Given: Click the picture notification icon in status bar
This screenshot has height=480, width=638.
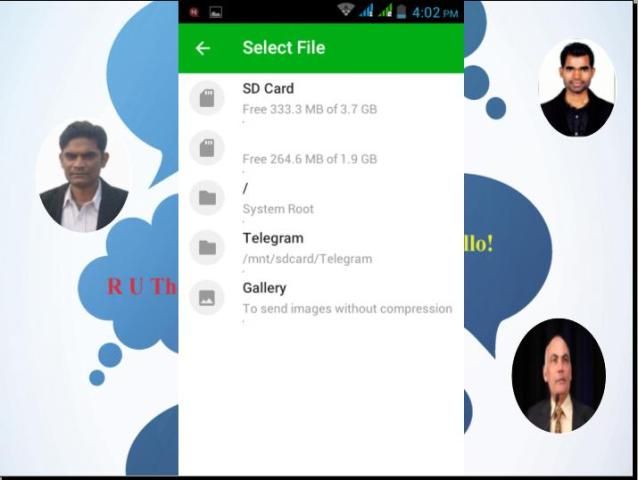Looking at the screenshot, I should click(215, 12).
